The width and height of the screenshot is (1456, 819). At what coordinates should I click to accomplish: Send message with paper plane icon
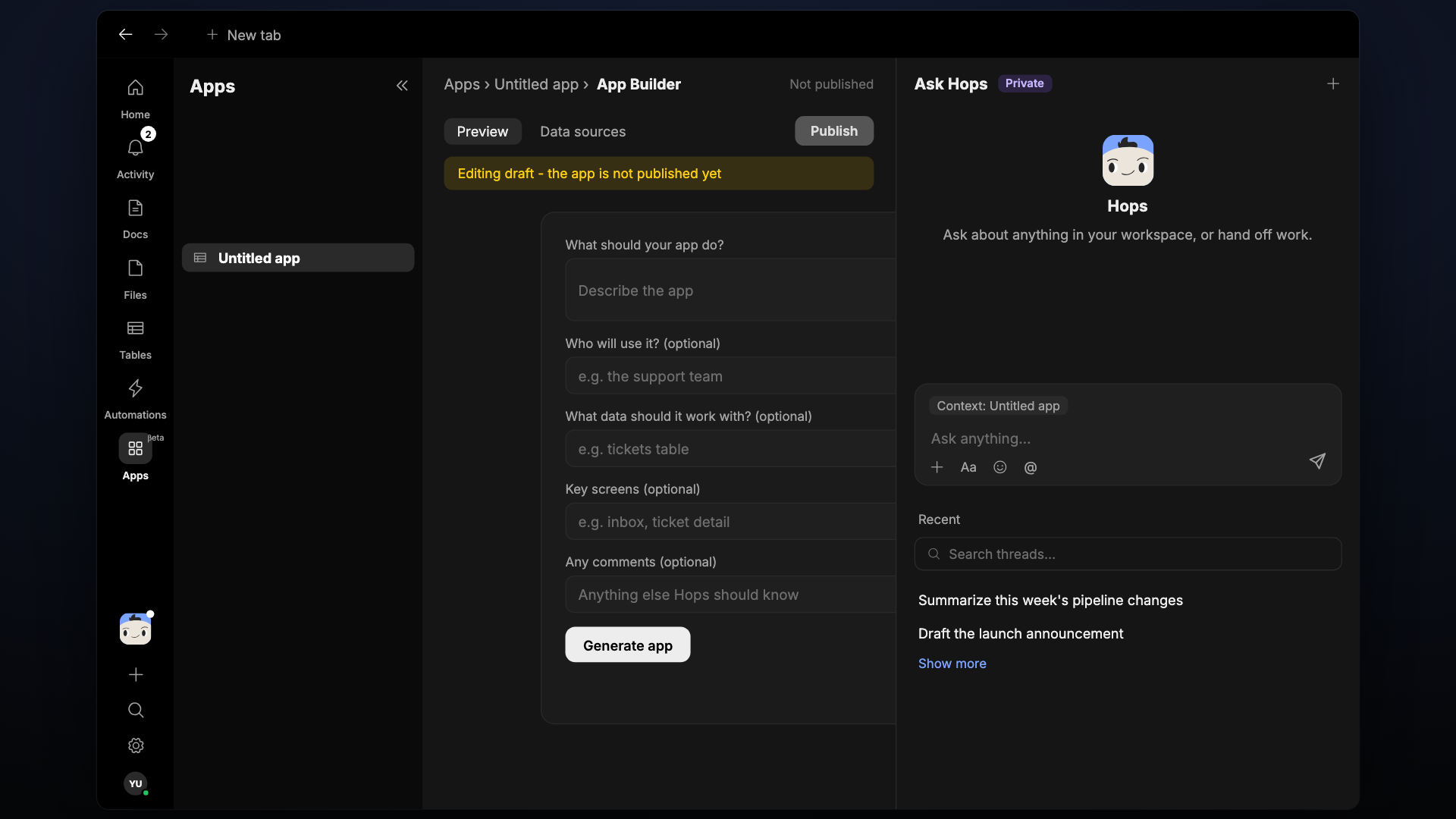(x=1317, y=461)
